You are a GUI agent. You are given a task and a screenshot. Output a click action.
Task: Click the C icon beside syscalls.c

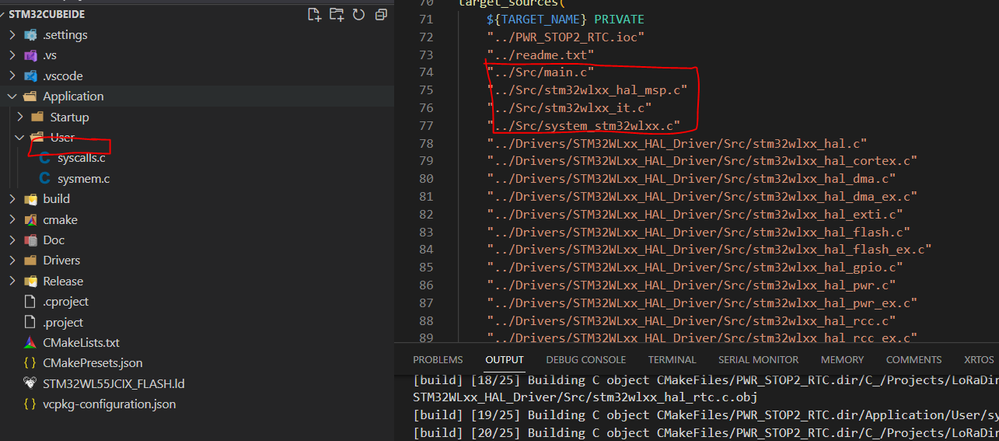tap(45, 158)
